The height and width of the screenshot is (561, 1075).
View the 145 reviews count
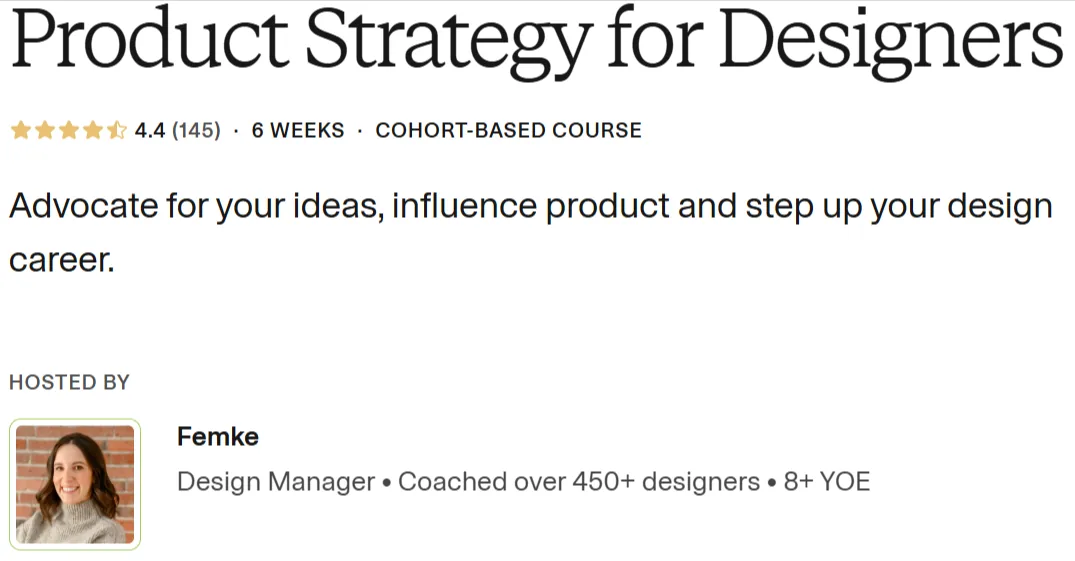196,130
